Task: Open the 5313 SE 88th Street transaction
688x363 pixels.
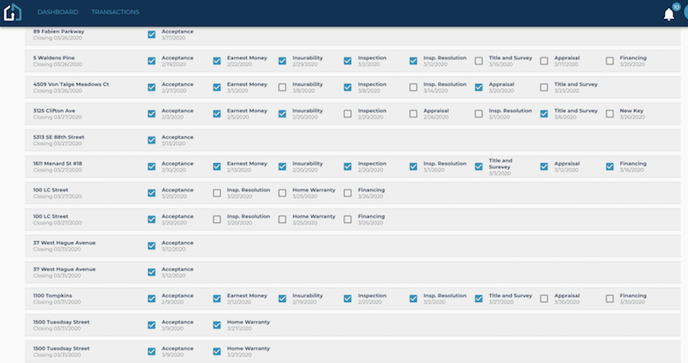Action: (59, 137)
